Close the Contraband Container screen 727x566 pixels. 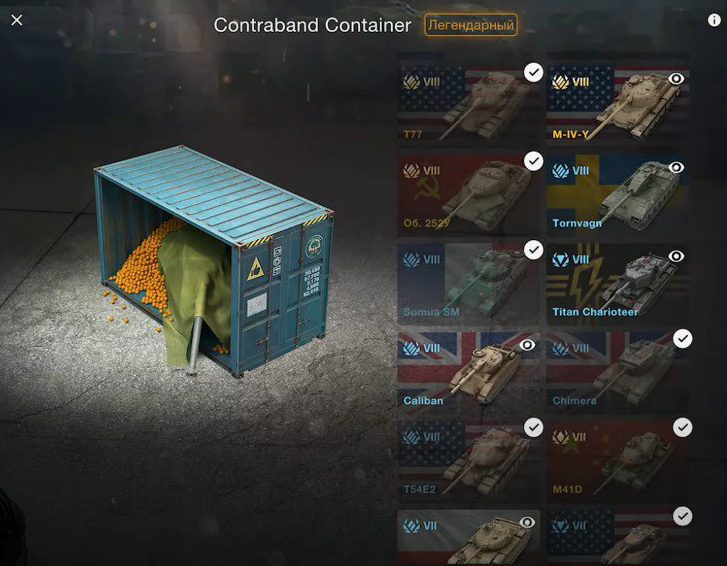pos(17,20)
